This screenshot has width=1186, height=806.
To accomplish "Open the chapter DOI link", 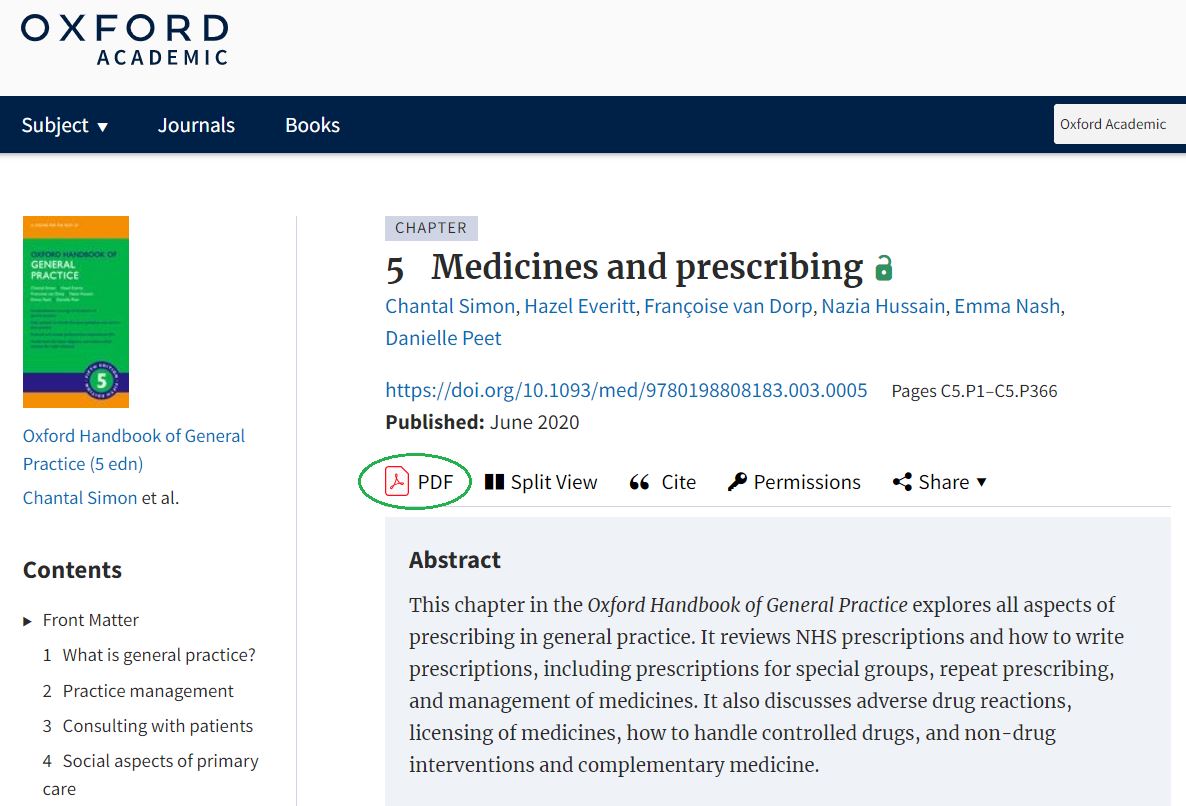I will click(x=626, y=390).
